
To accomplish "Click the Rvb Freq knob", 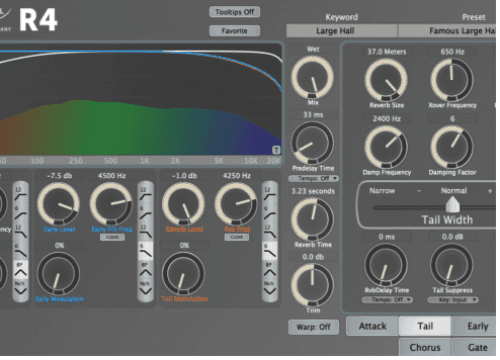I will point(236,204).
